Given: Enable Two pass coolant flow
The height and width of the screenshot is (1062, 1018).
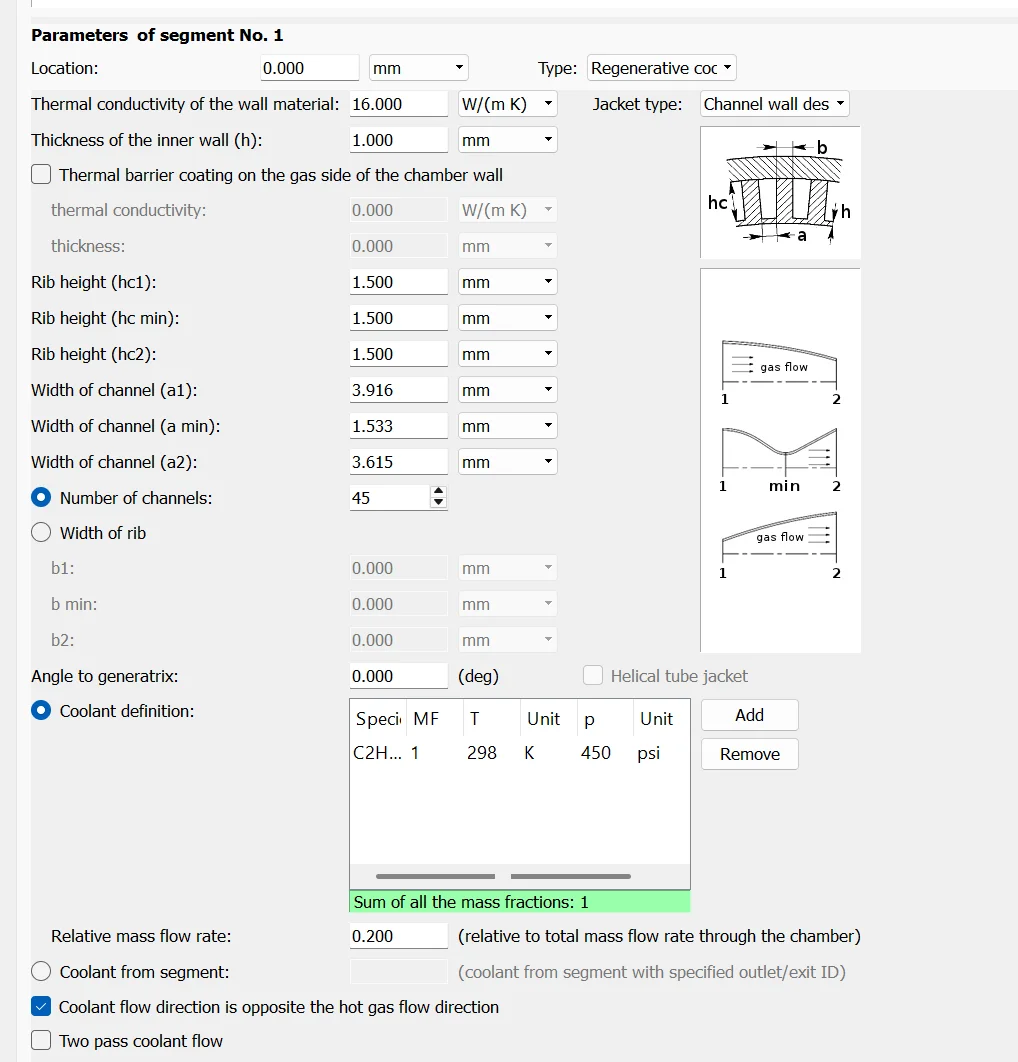Looking at the screenshot, I should point(42,1041).
